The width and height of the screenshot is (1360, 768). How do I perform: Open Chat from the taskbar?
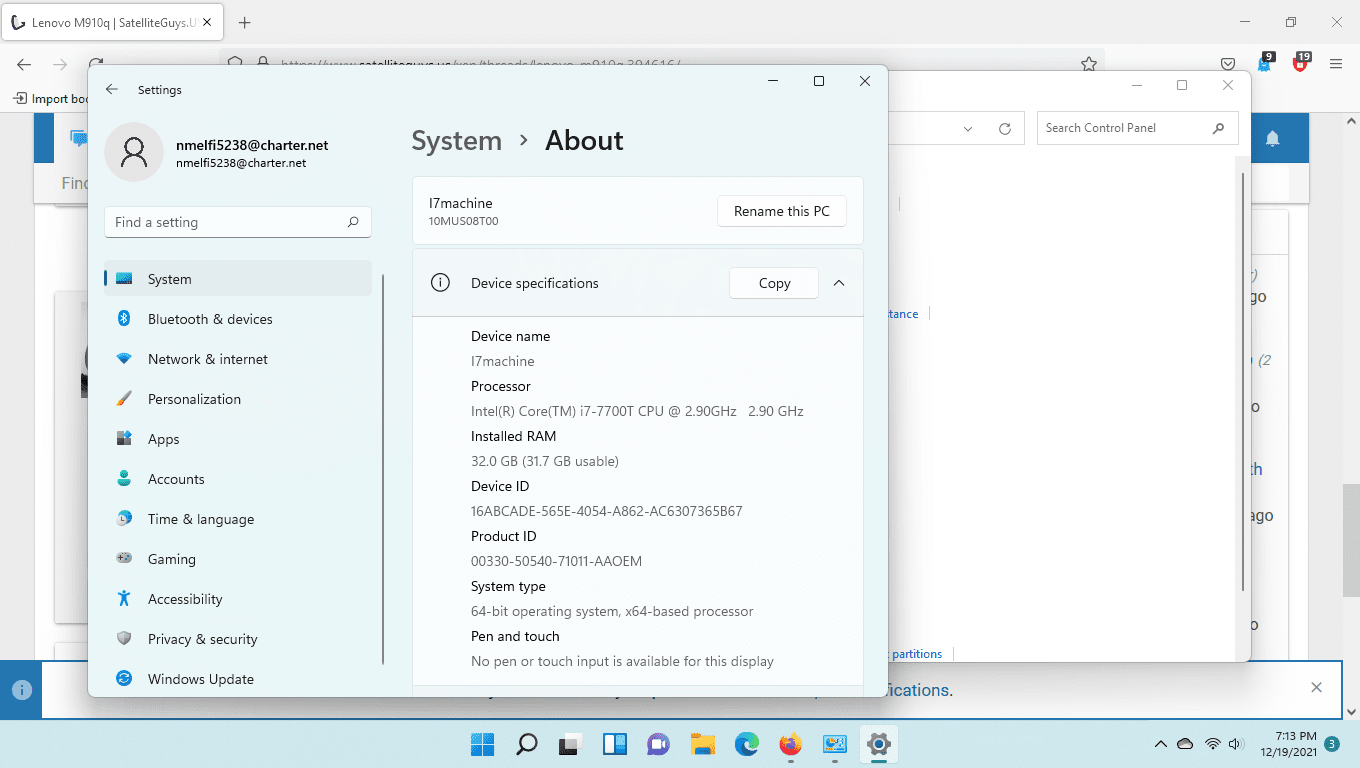(658, 744)
